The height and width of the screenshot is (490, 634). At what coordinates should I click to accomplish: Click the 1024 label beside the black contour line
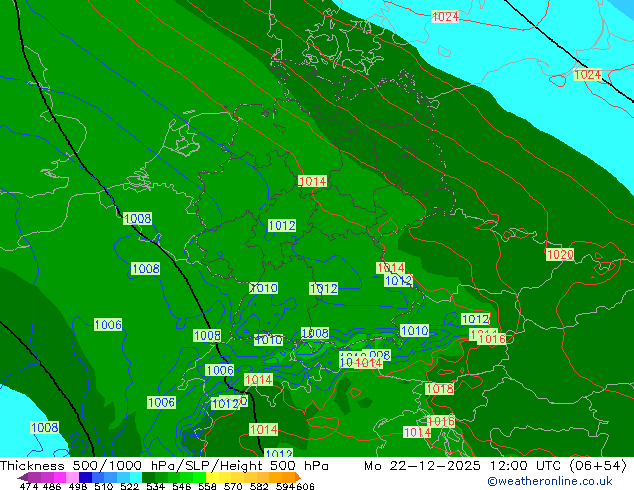588,75
